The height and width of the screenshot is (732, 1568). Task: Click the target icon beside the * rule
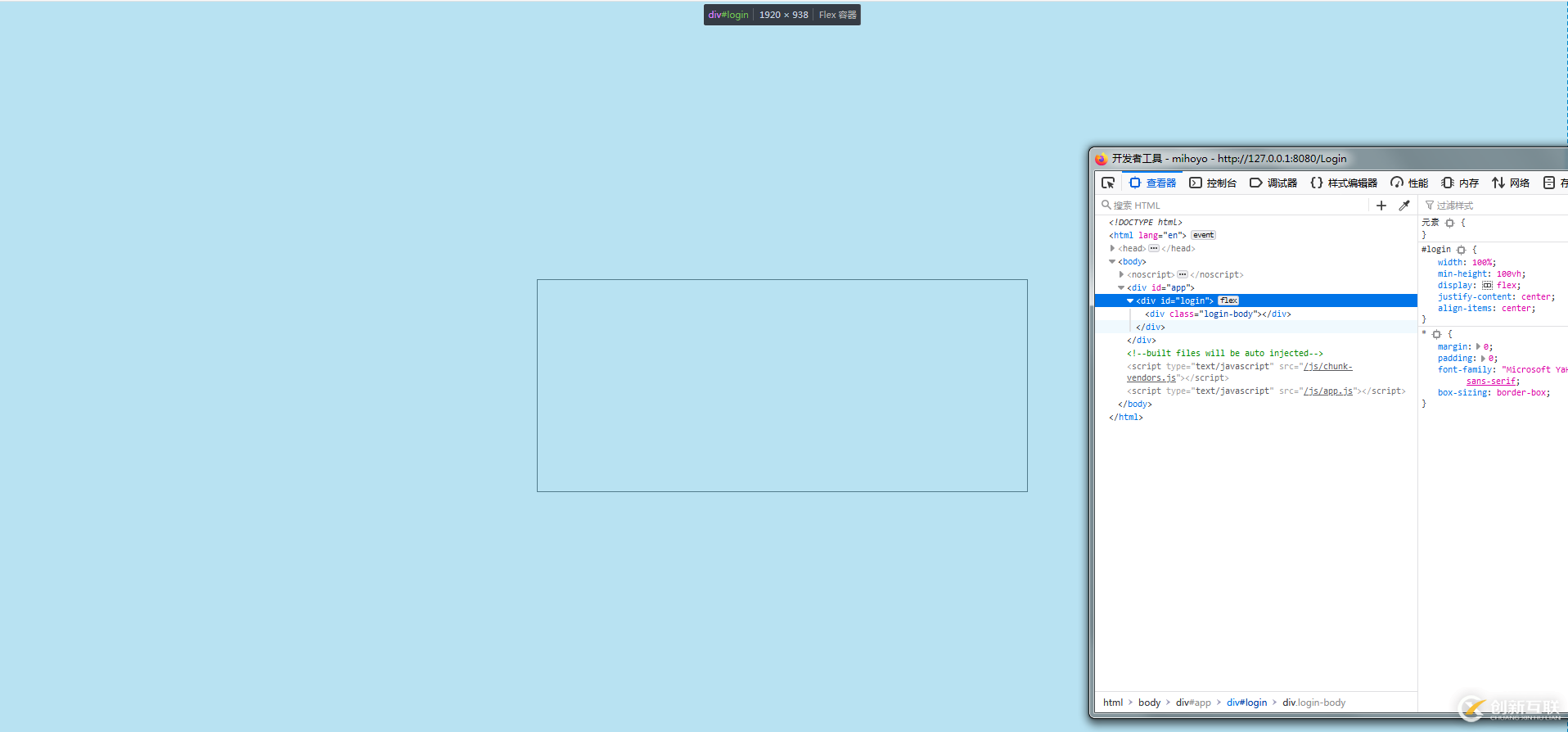click(1436, 334)
